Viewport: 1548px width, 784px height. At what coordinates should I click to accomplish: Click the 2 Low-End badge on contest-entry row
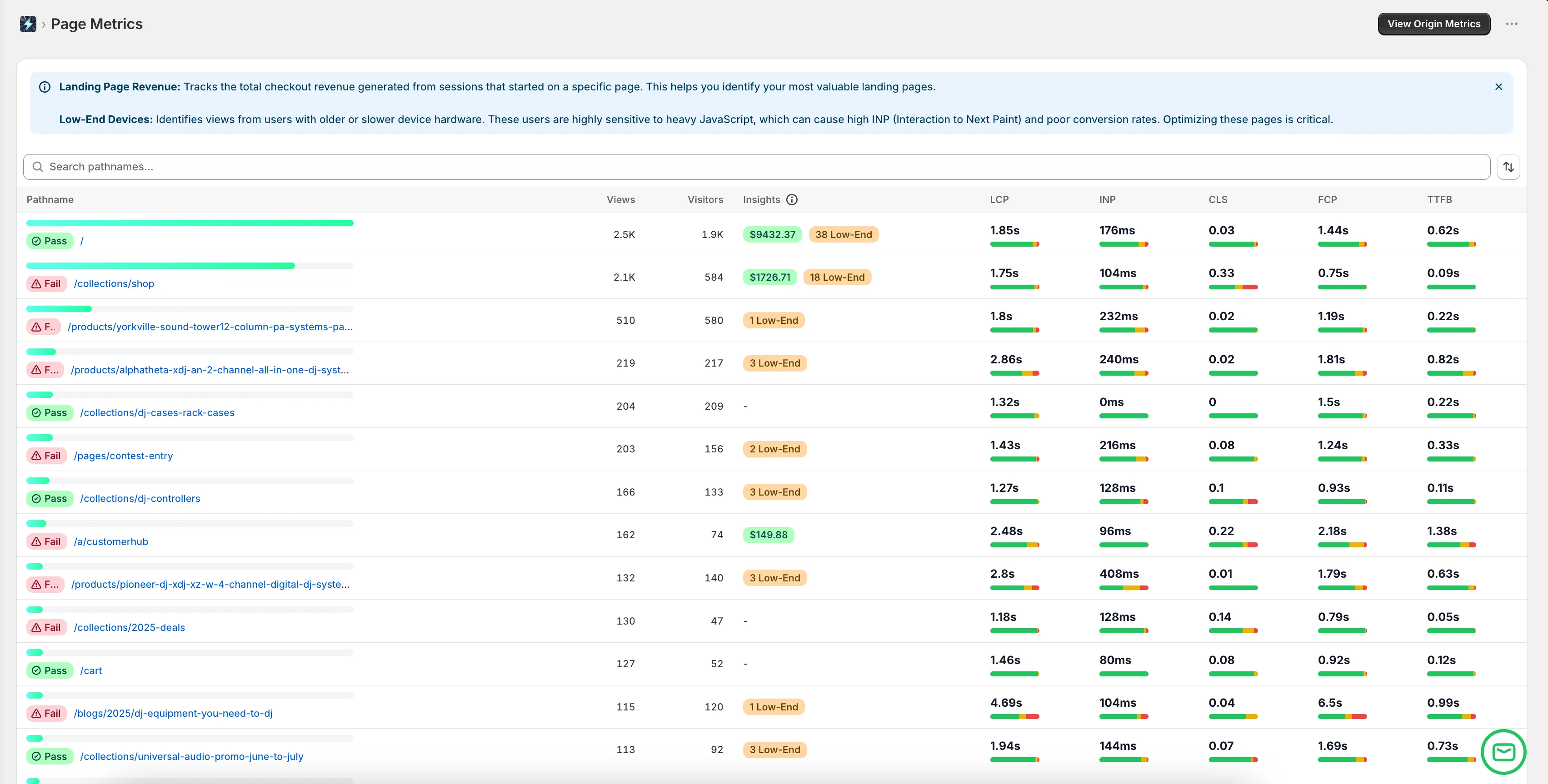coord(774,449)
